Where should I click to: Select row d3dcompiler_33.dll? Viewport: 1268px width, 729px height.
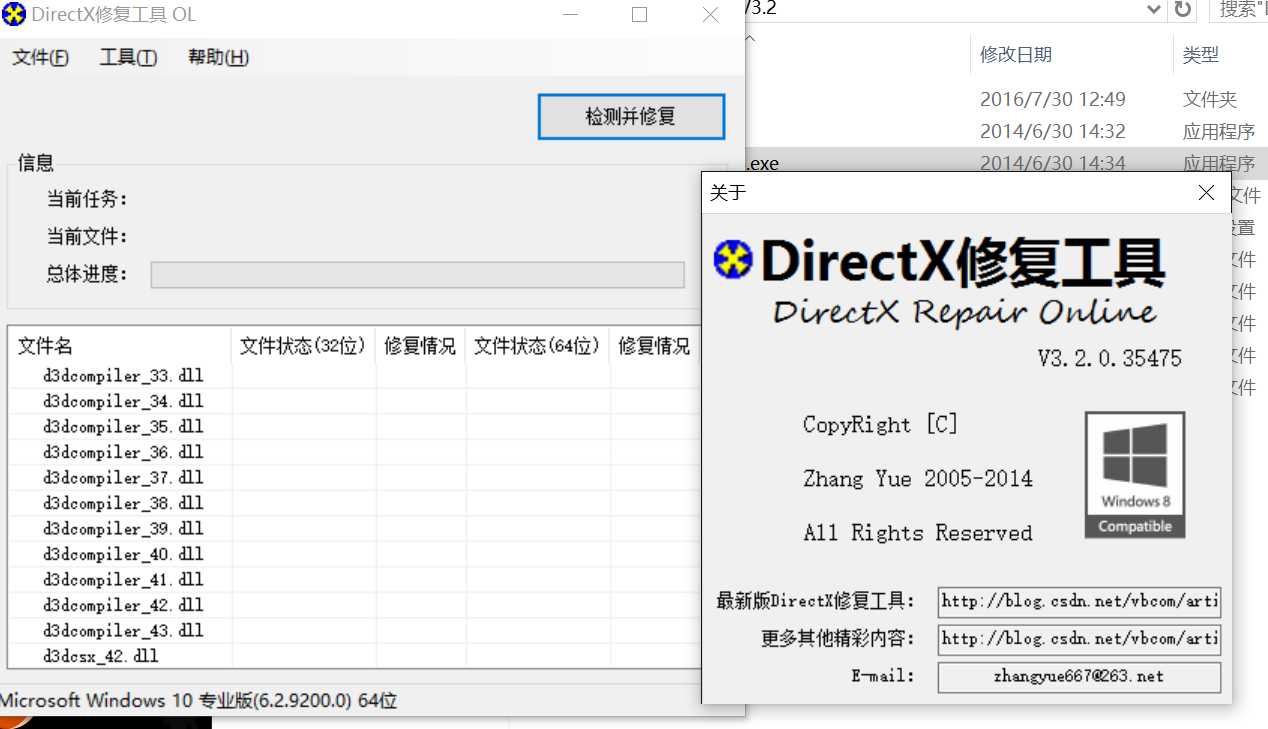click(x=355, y=376)
